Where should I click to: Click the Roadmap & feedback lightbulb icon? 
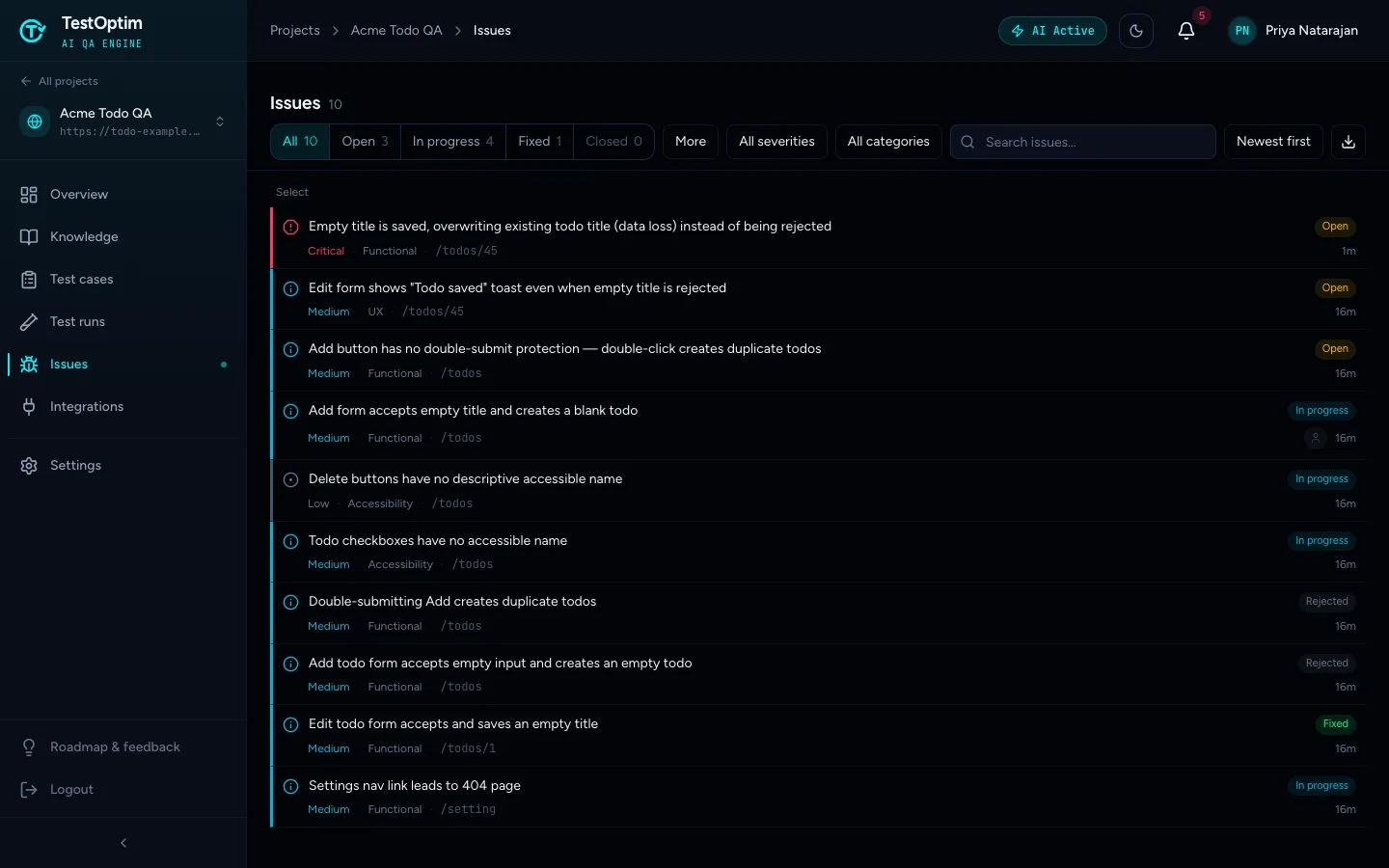(29, 747)
